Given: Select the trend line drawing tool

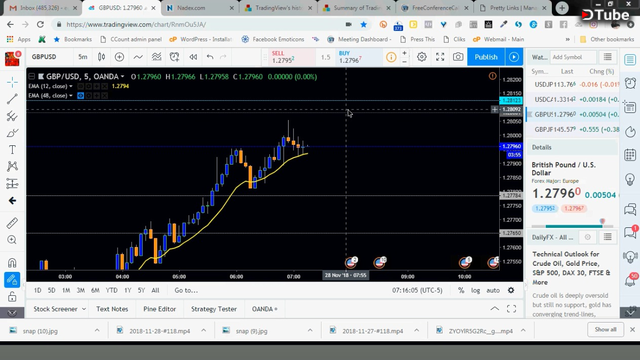Looking at the screenshot, I should [12, 99].
